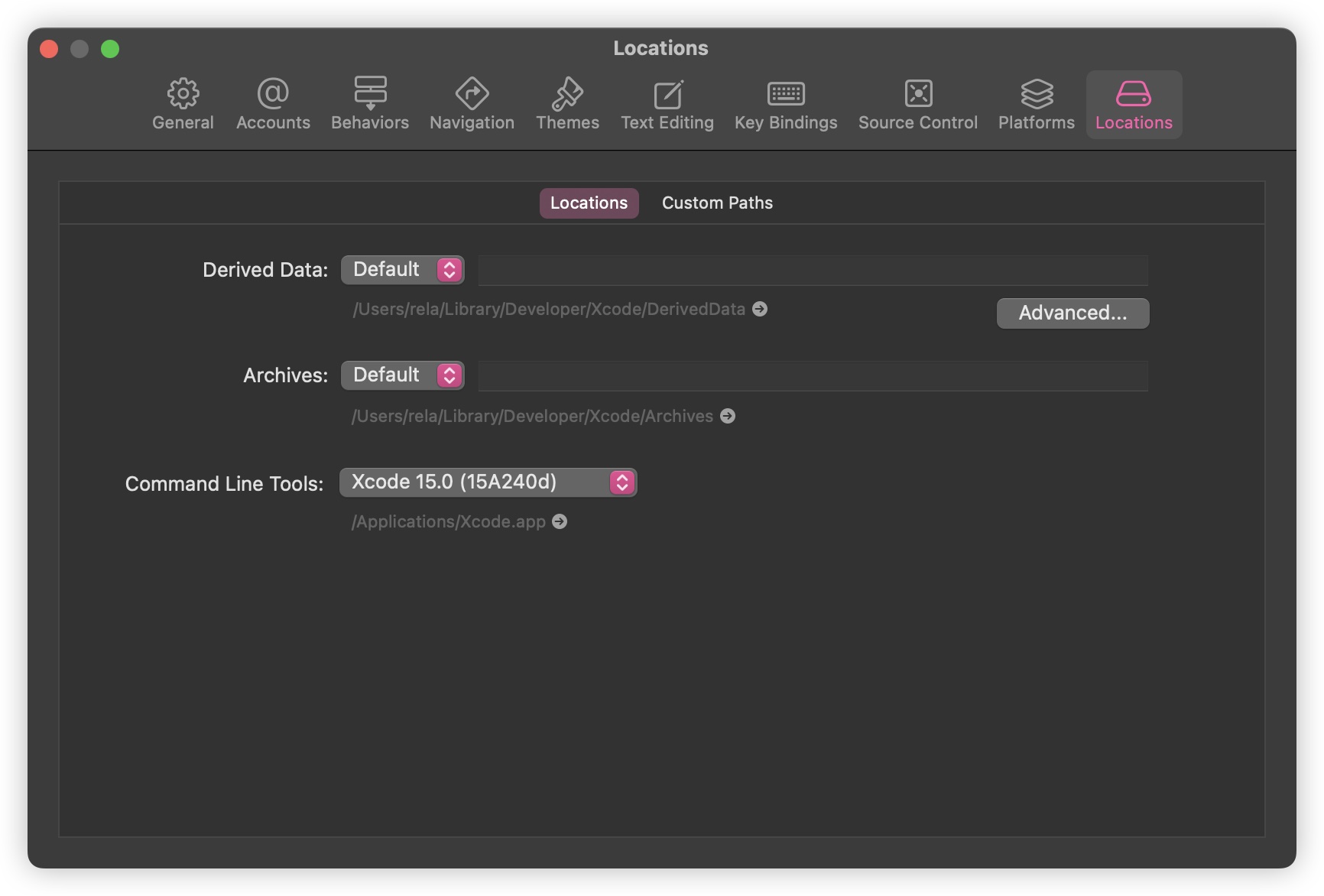The width and height of the screenshot is (1324, 896).
Task: Open the Derived Data Default dropdown
Action: (x=403, y=270)
